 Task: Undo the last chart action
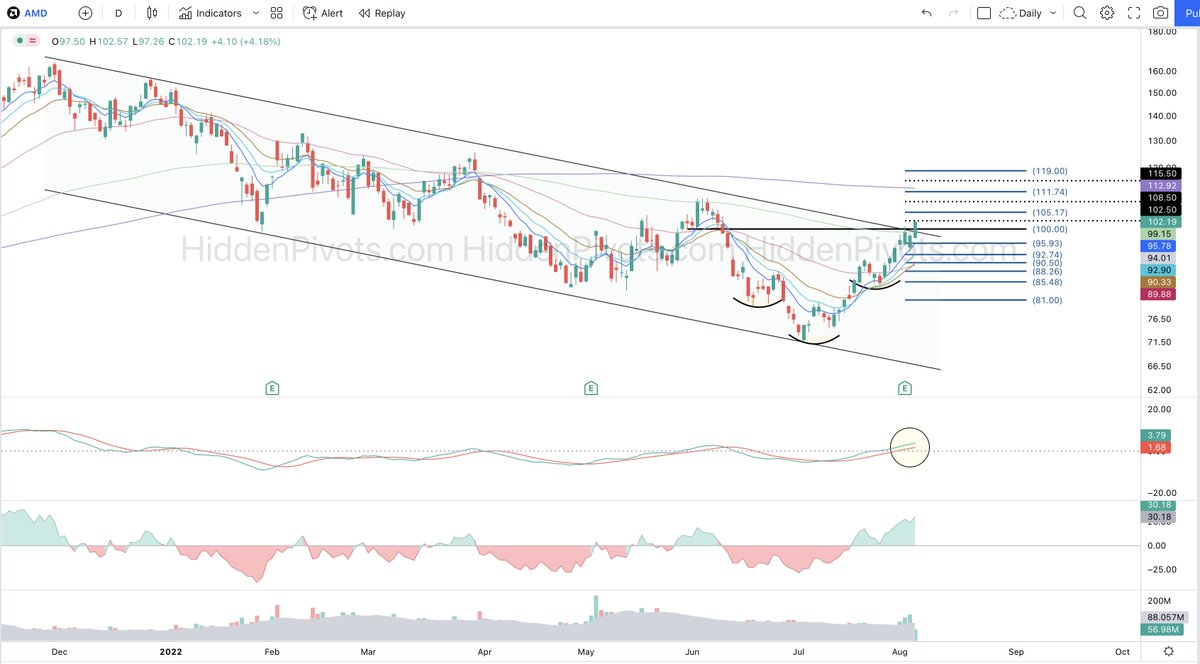pos(926,13)
